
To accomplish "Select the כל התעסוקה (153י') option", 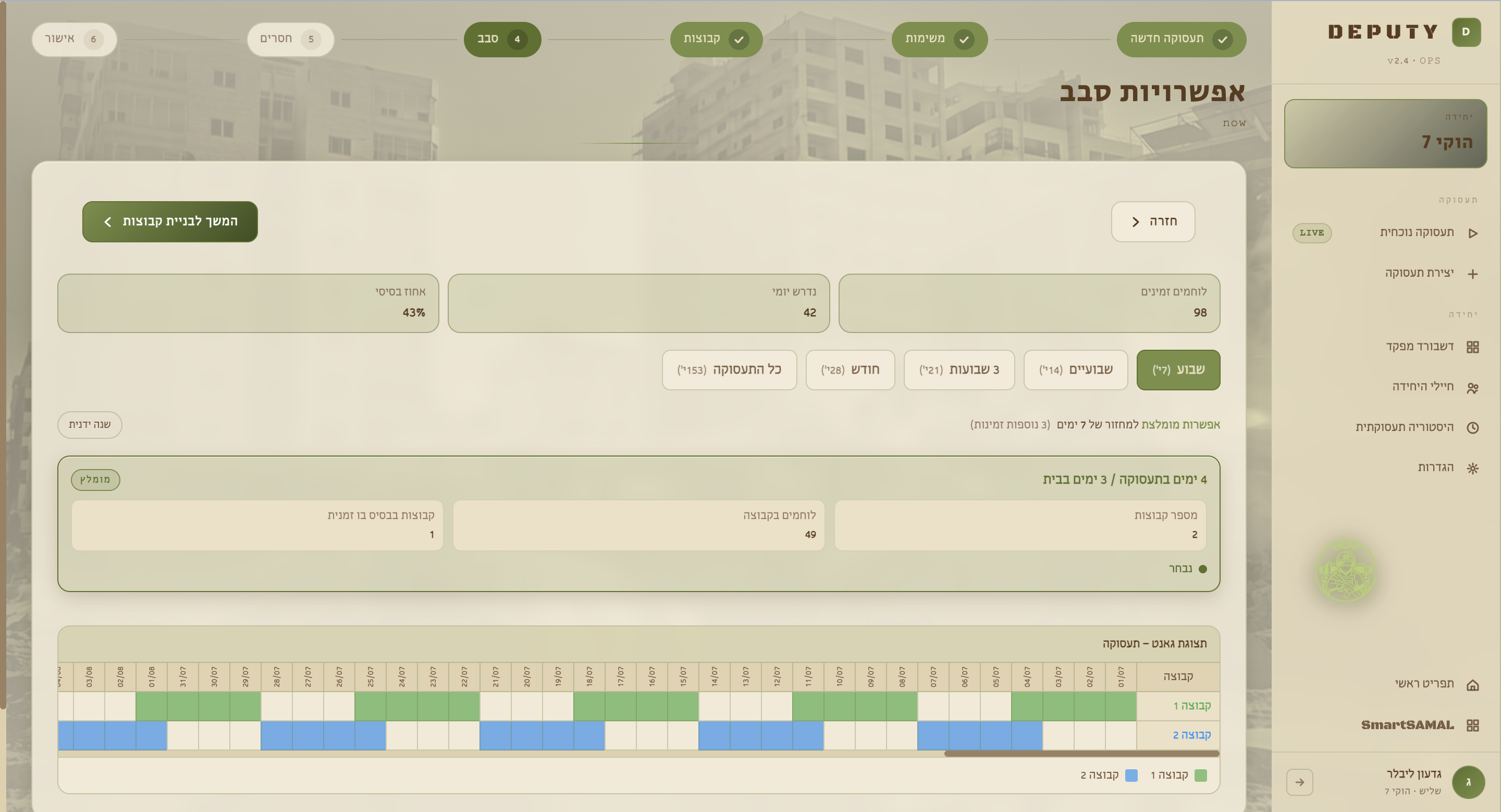I will [729, 370].
